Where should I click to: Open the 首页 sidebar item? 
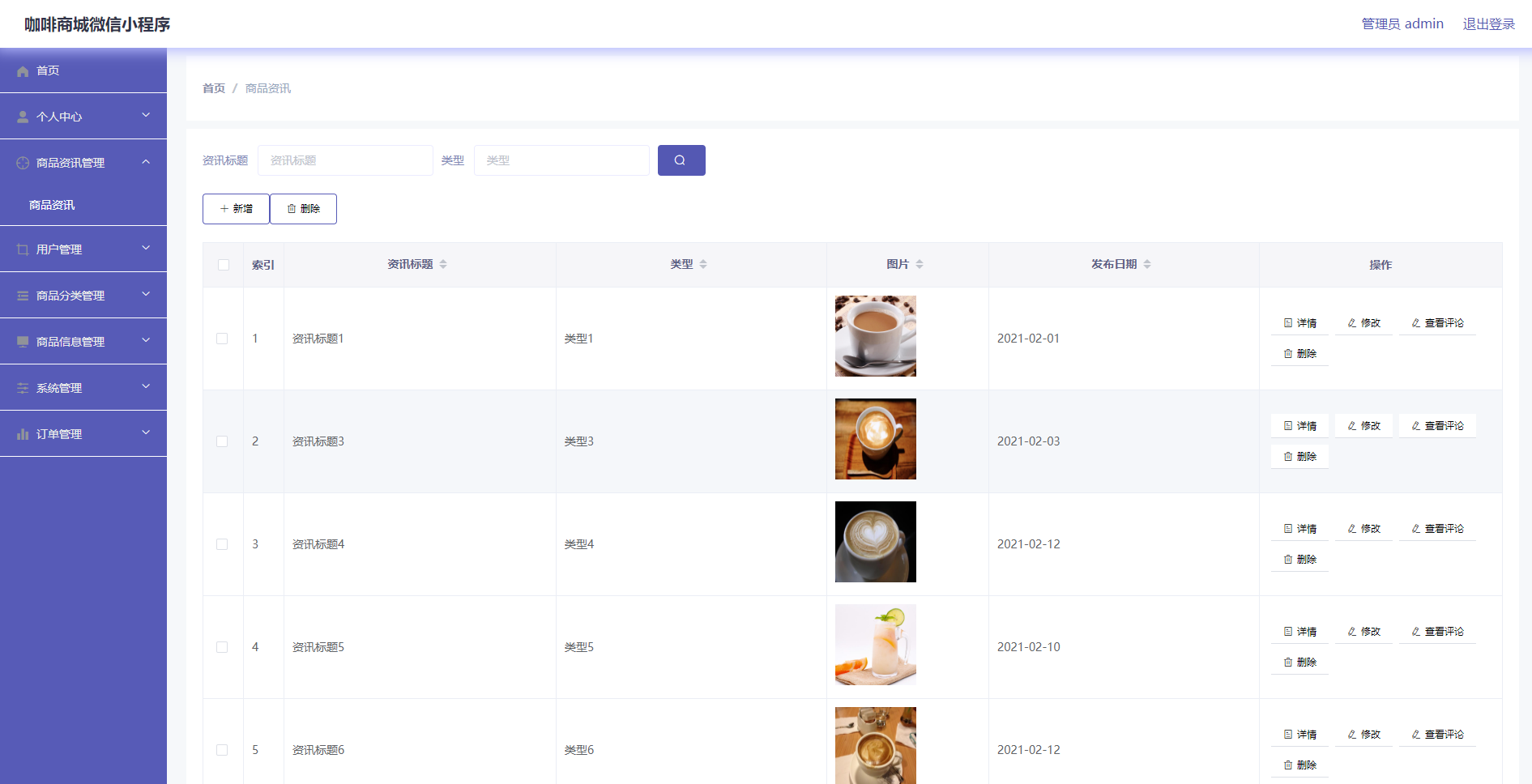tap(83, 70)
